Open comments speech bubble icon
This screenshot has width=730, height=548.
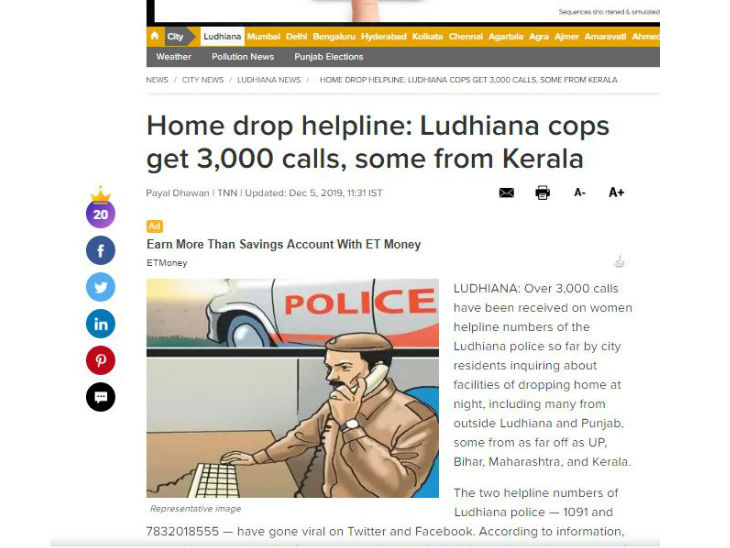coord(101,397)
